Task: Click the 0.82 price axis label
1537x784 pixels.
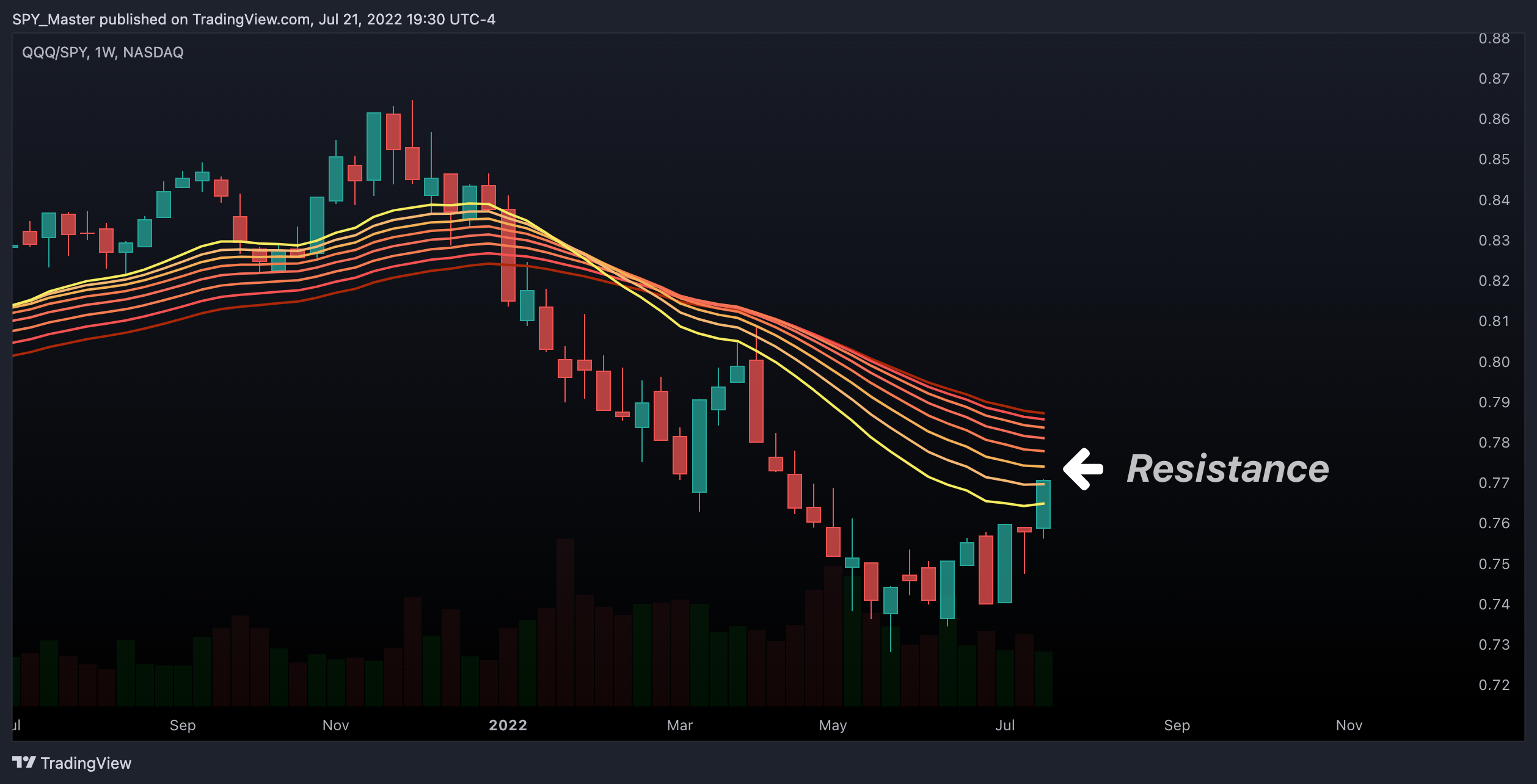Action: point(1494,281)
